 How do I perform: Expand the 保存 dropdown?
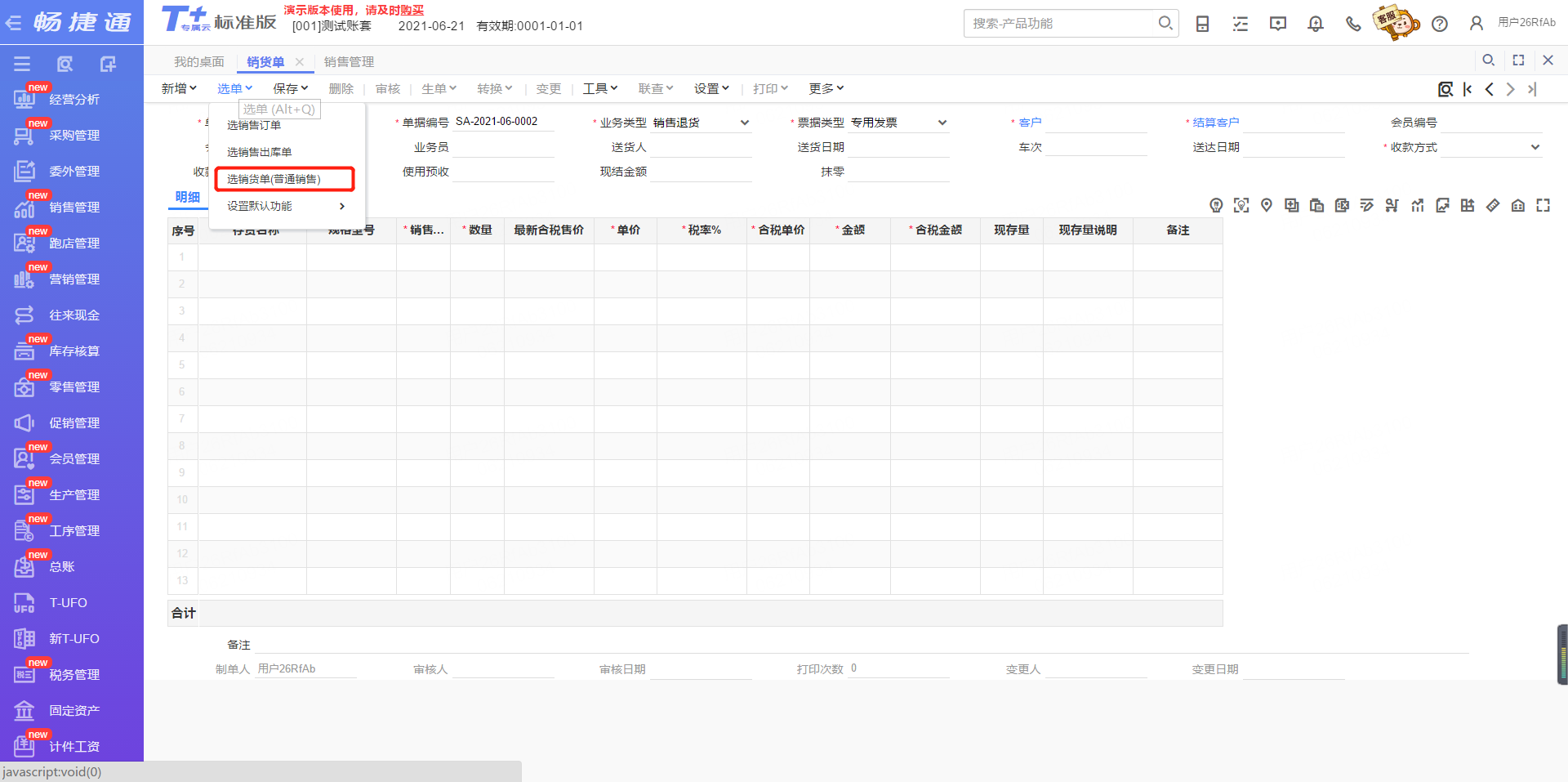[291, 88]
